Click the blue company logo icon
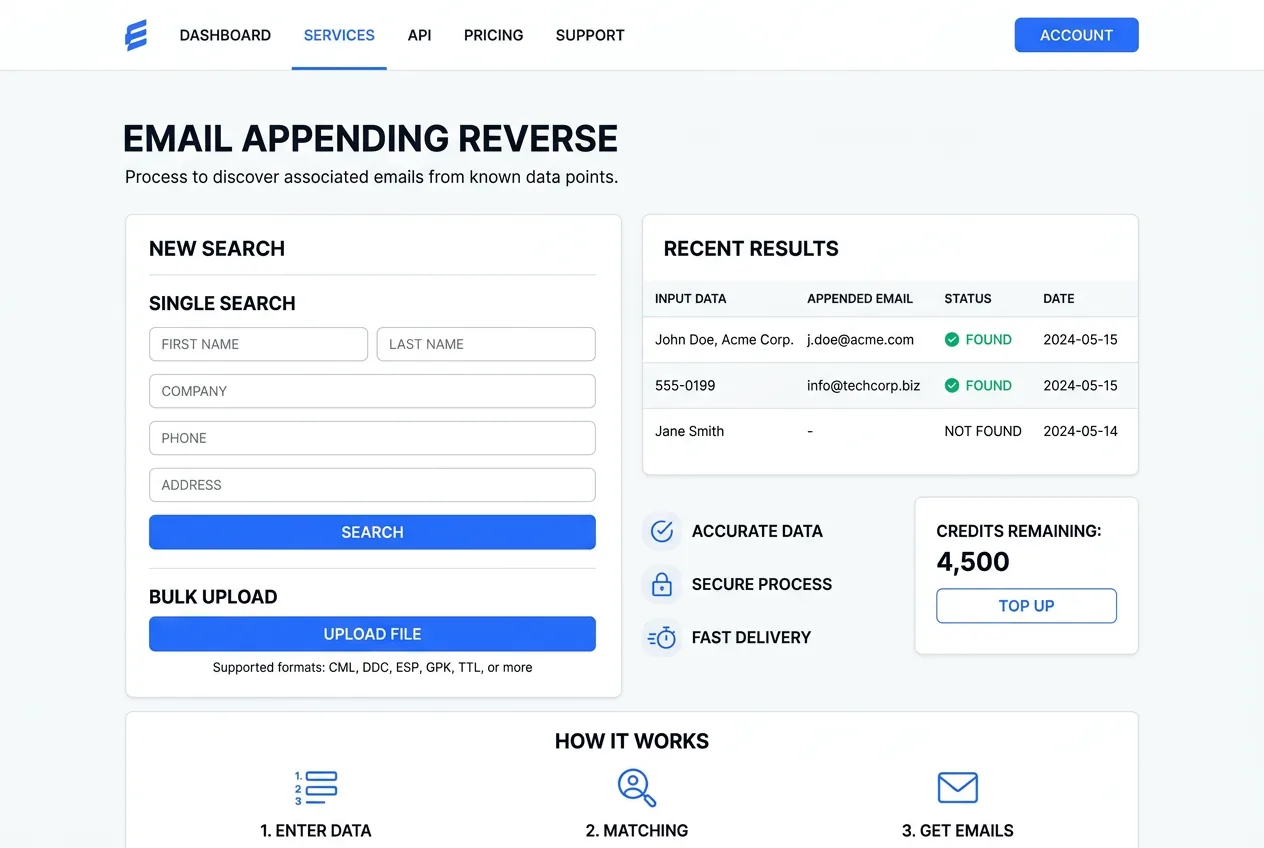Viewport: 1264px width, 848px height. coord(136,34)
